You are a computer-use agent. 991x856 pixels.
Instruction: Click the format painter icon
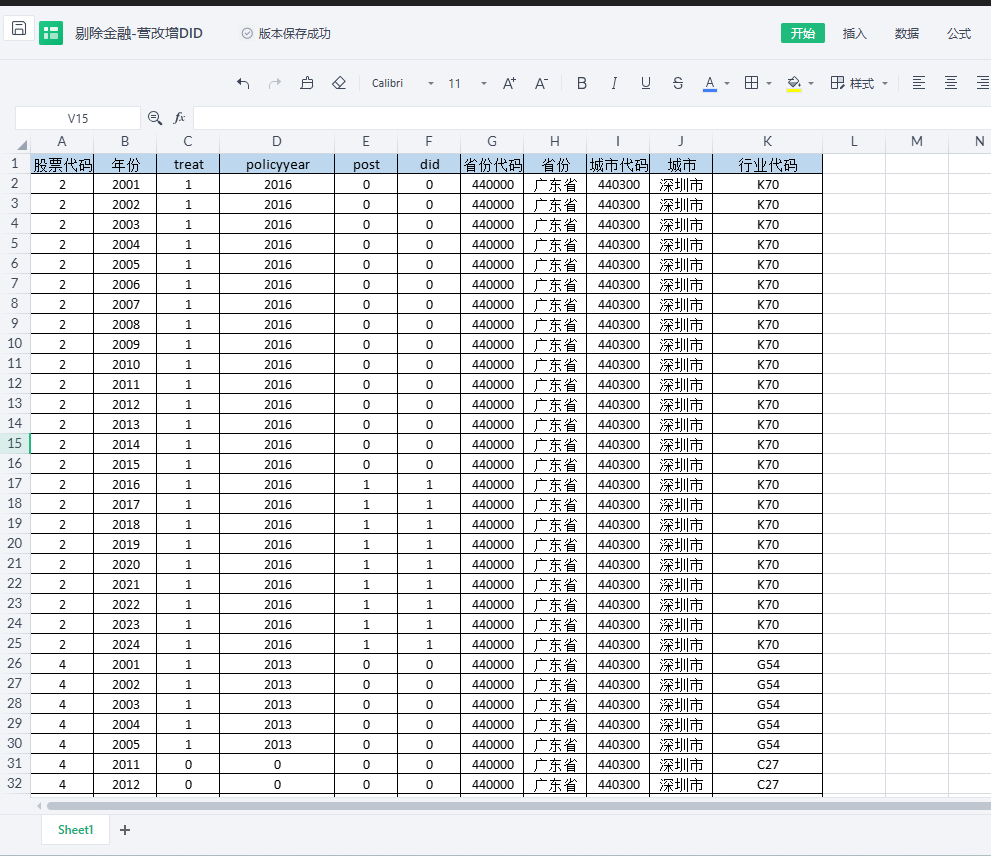(x=307, y=84)
